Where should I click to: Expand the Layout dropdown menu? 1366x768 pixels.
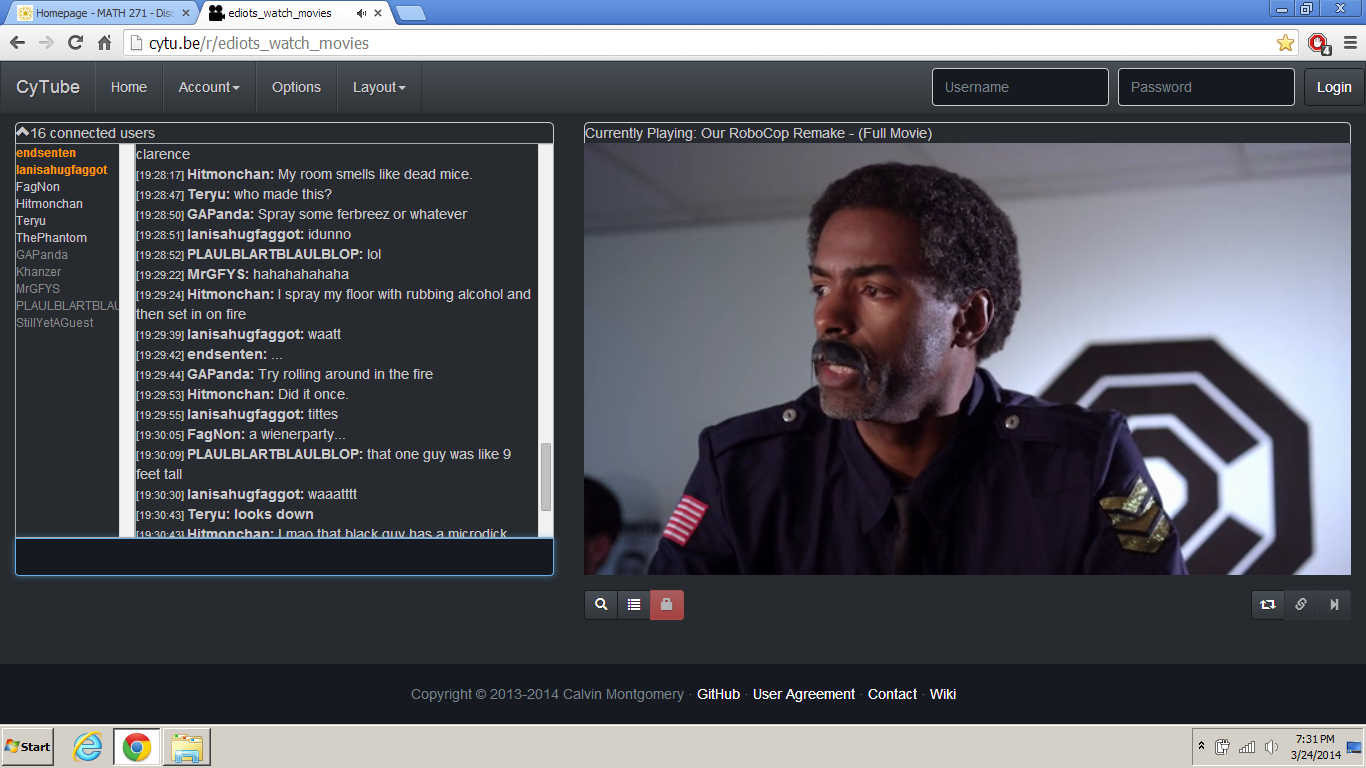click(x=379, y=87)
